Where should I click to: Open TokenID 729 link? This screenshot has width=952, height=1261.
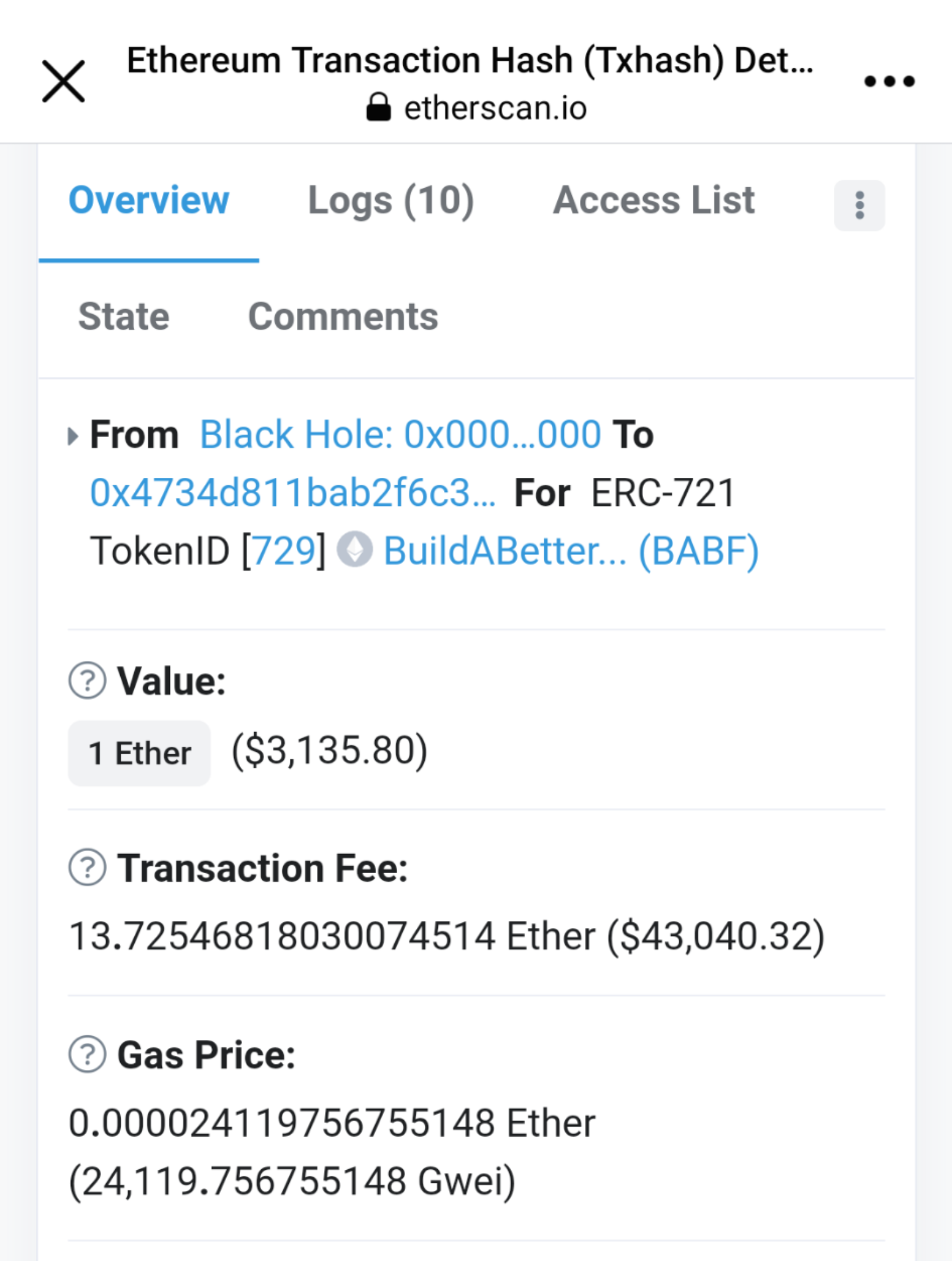point(284,550)
